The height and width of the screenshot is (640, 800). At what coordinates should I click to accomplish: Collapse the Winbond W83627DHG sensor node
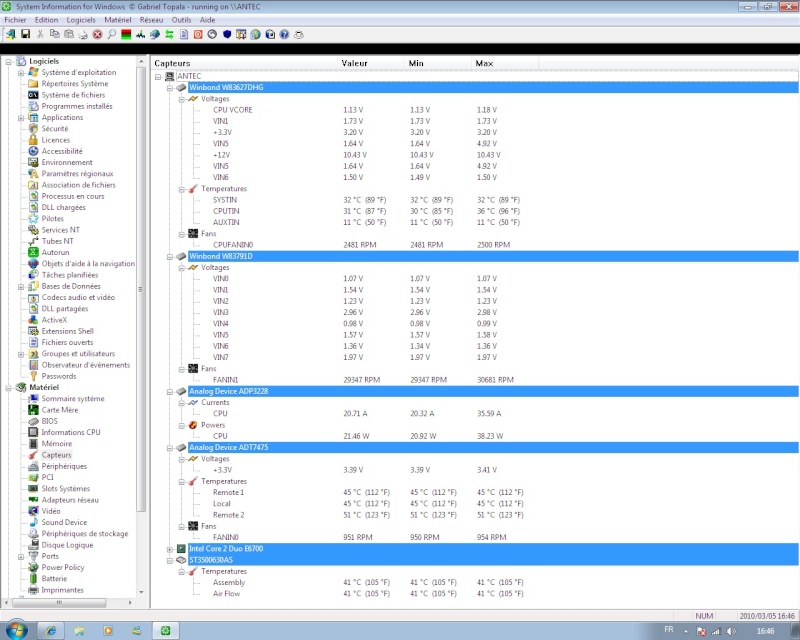click(170, 88)
